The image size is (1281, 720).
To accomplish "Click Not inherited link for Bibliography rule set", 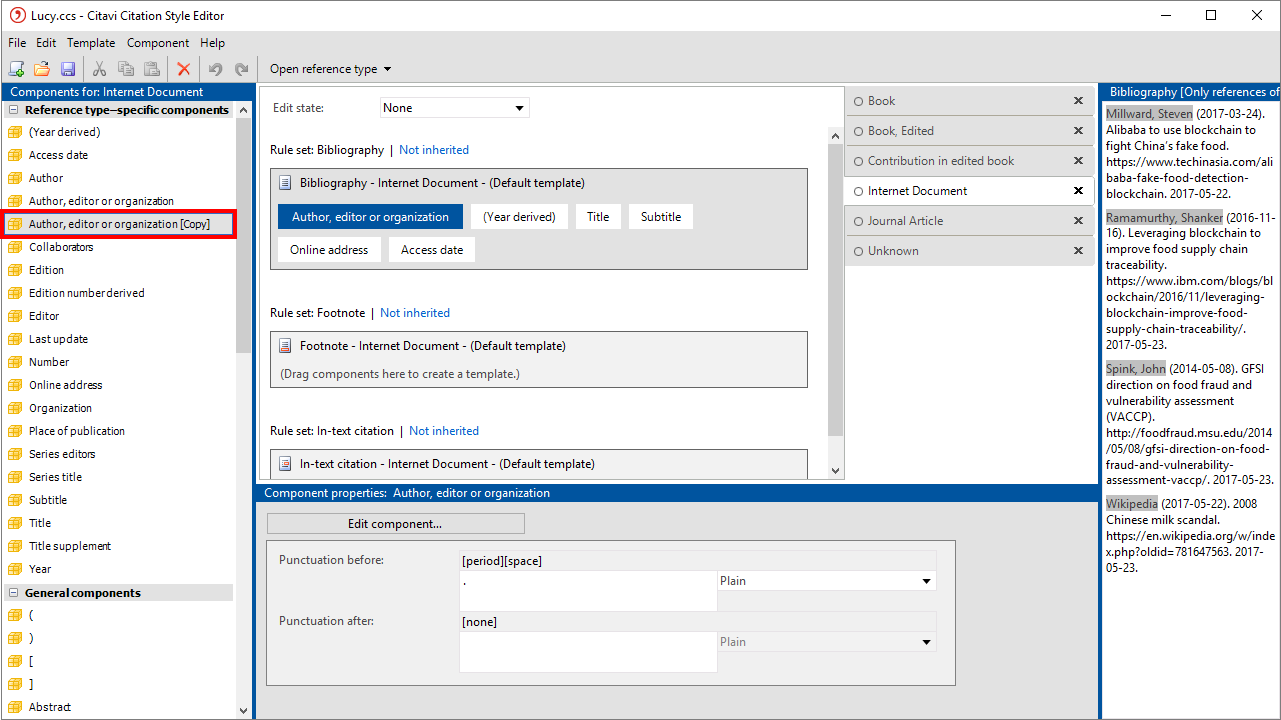I will (434, 150).
